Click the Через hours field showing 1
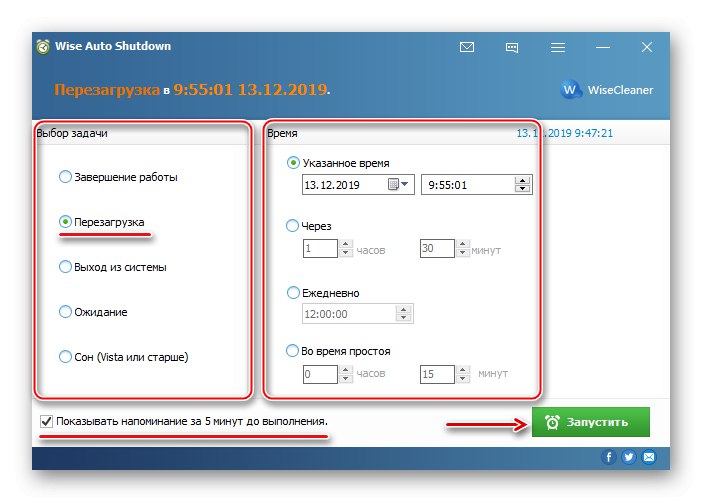 (320, 248)
